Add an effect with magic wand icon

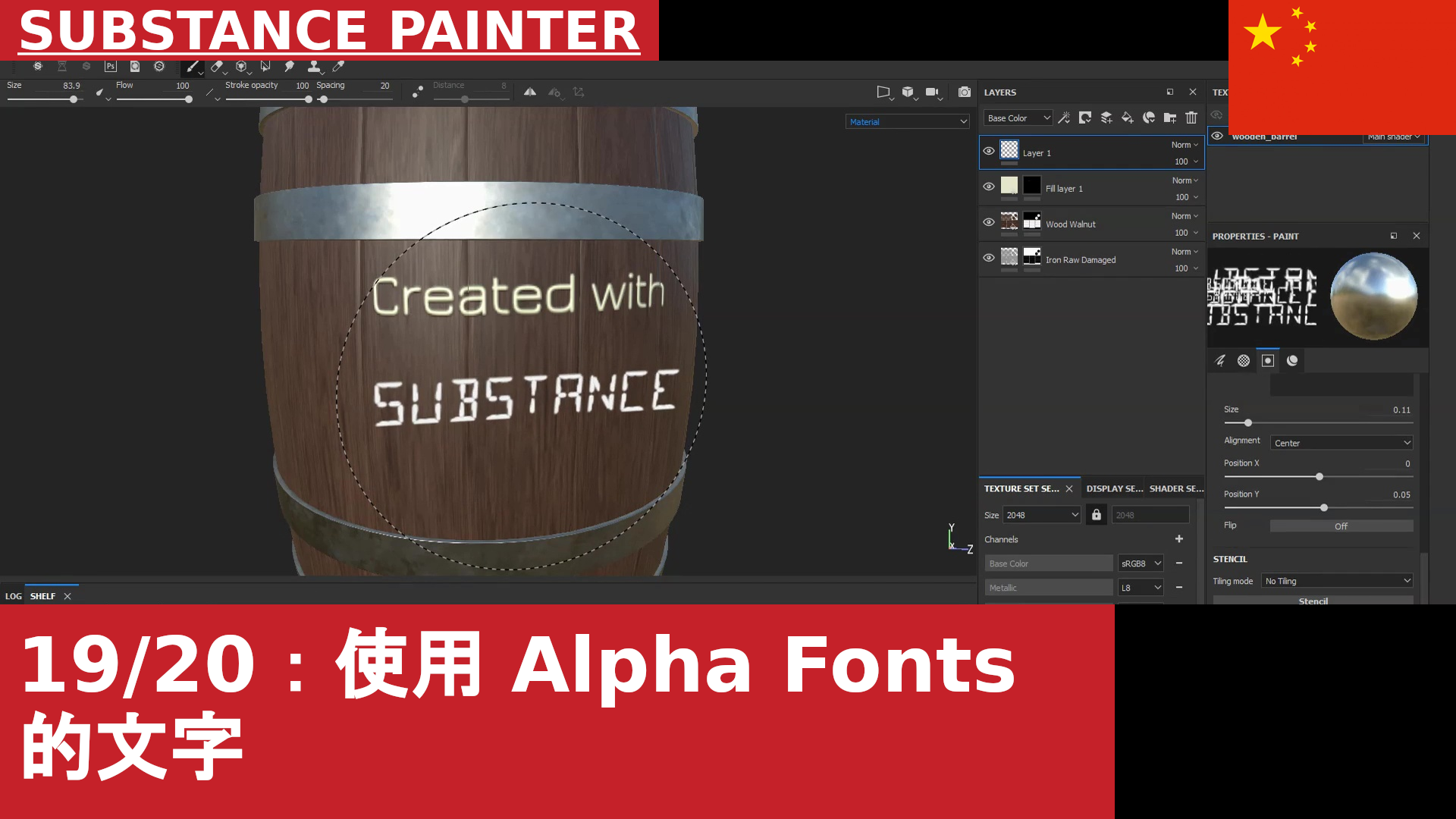click(x=1065, y=118)
